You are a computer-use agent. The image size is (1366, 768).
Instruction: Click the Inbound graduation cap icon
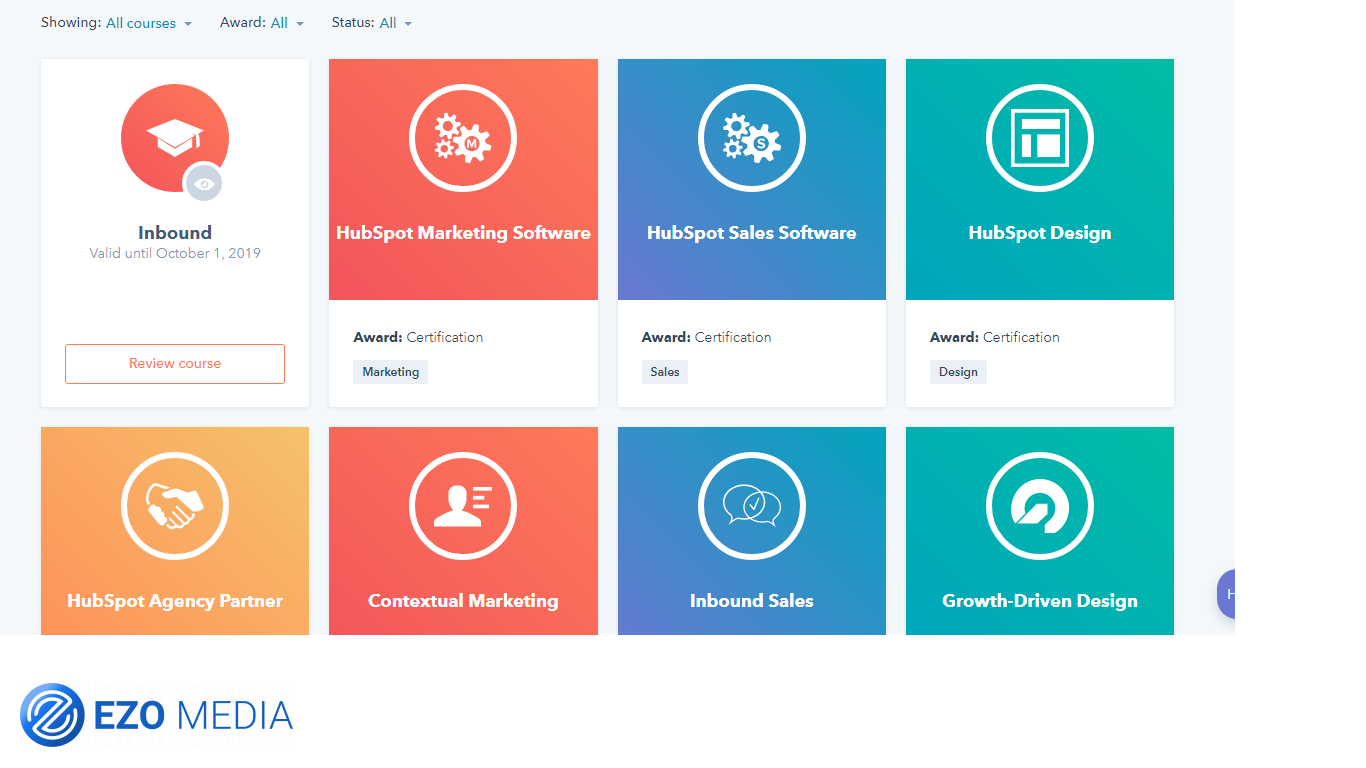pos(175,138)
